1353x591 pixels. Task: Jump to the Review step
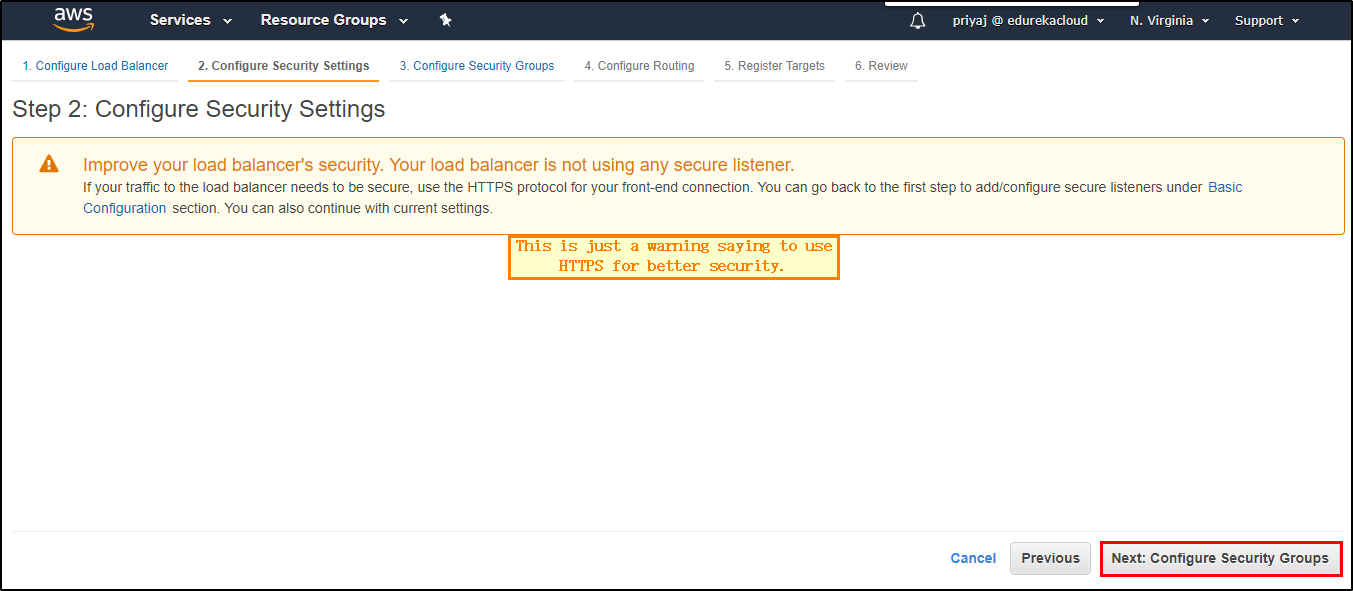point(881,65)
